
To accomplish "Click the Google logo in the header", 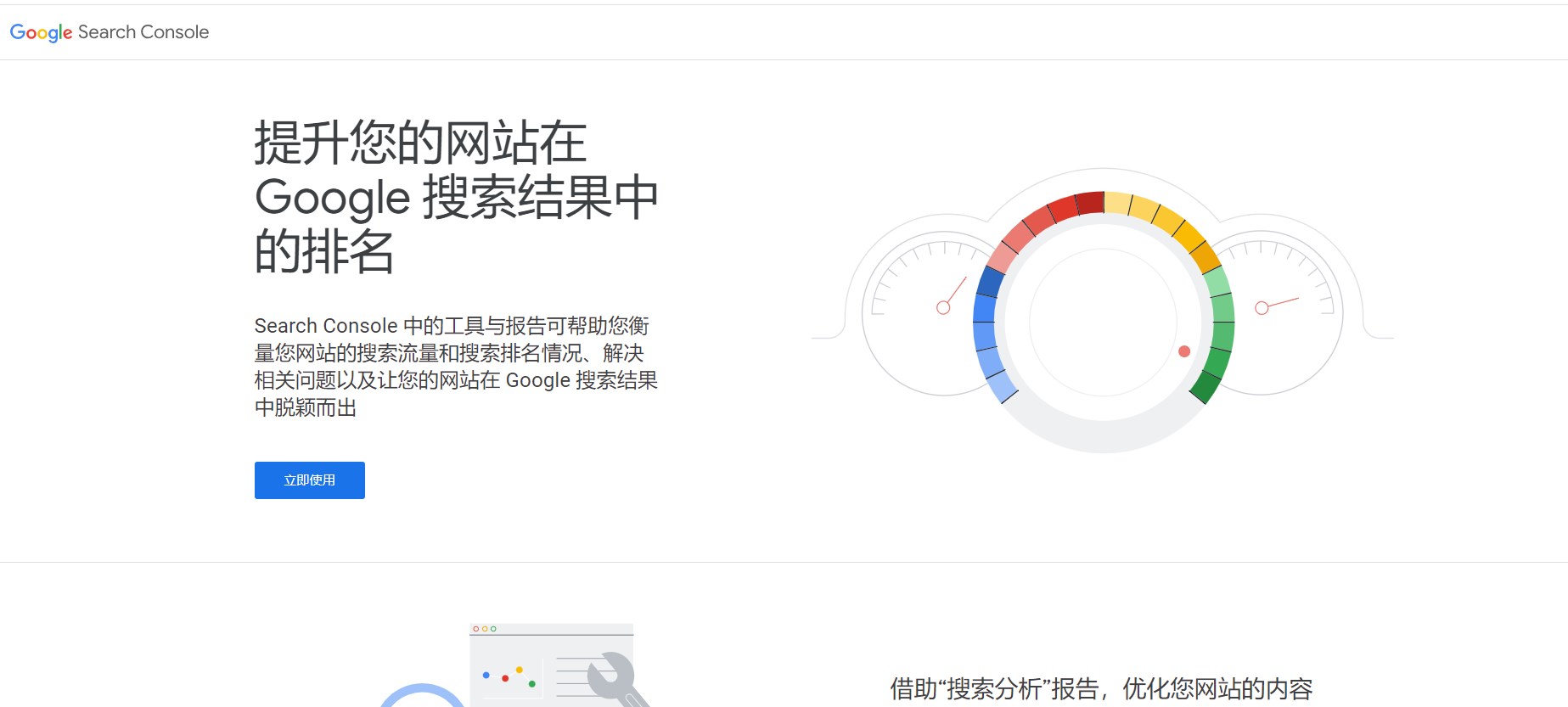I will 41,32.
